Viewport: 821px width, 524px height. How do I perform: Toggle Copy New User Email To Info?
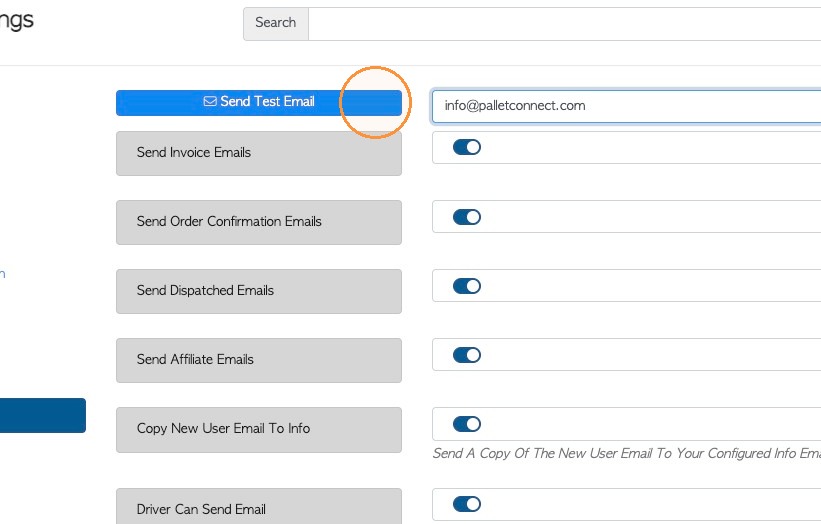[467, 424]
